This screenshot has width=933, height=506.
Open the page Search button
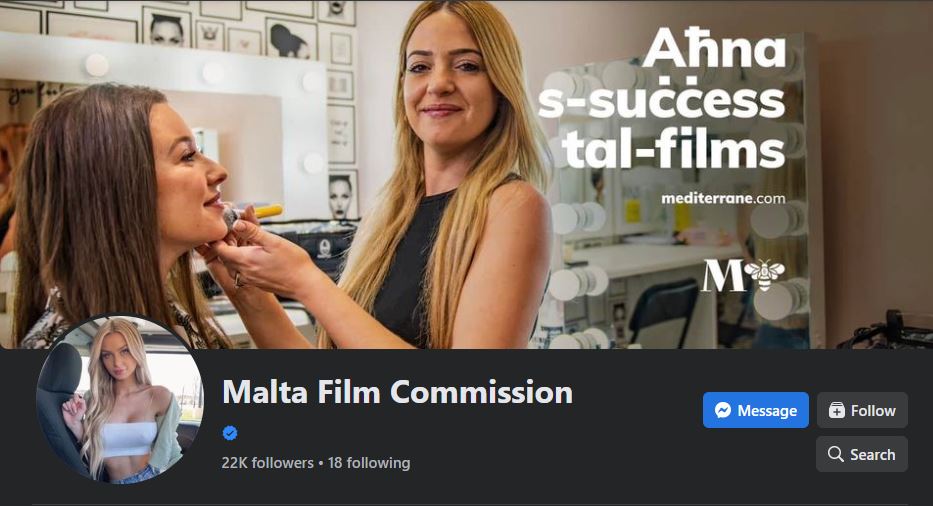coord(862,454)
